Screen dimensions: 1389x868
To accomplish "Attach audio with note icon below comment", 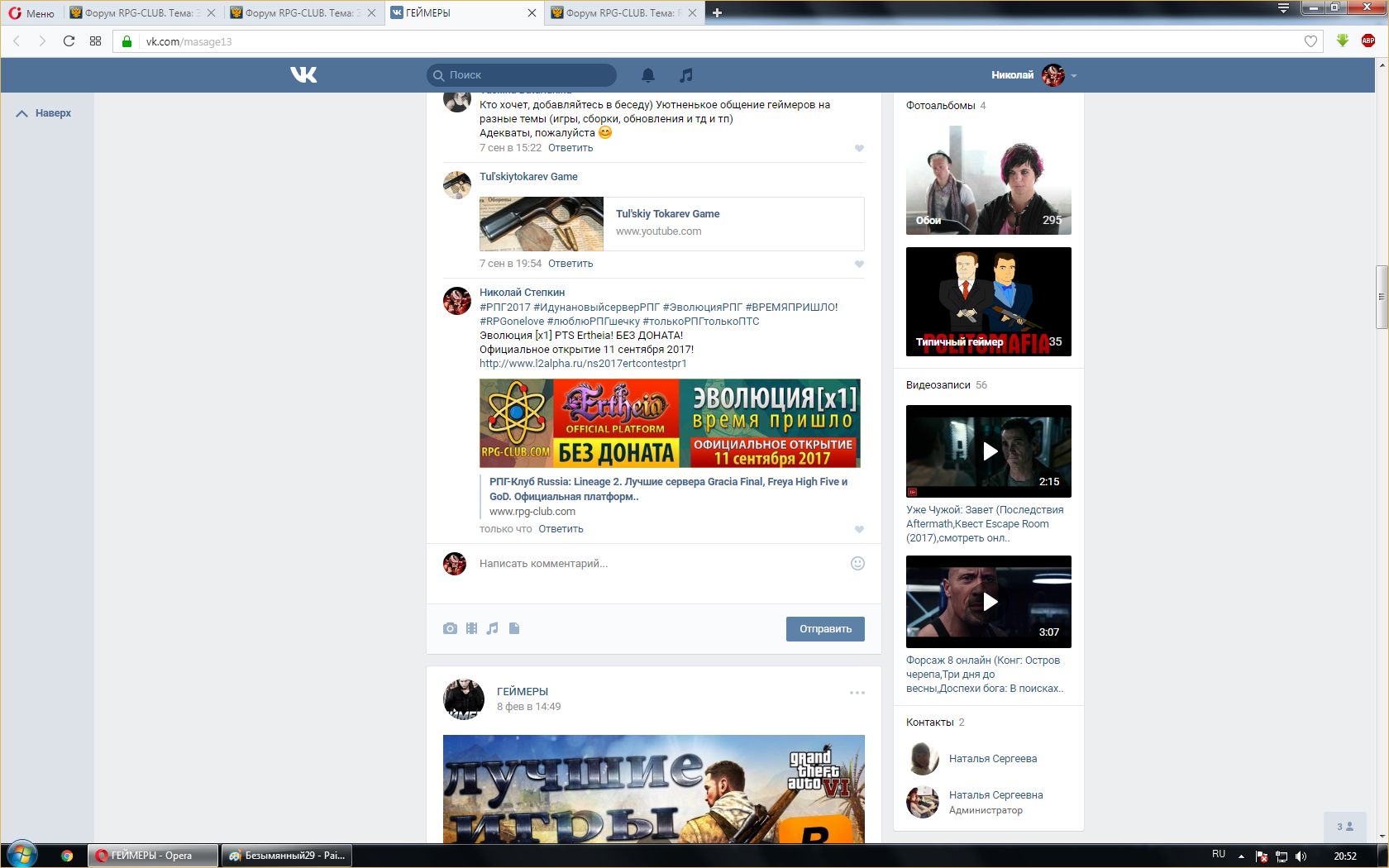I will tap(492, 628).
